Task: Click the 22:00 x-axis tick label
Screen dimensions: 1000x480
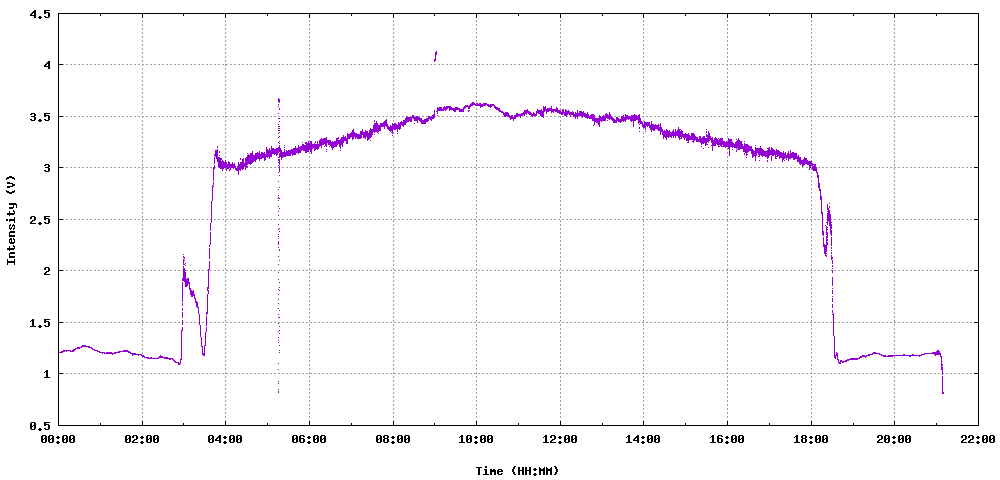Action: click(x=978, y=439)
